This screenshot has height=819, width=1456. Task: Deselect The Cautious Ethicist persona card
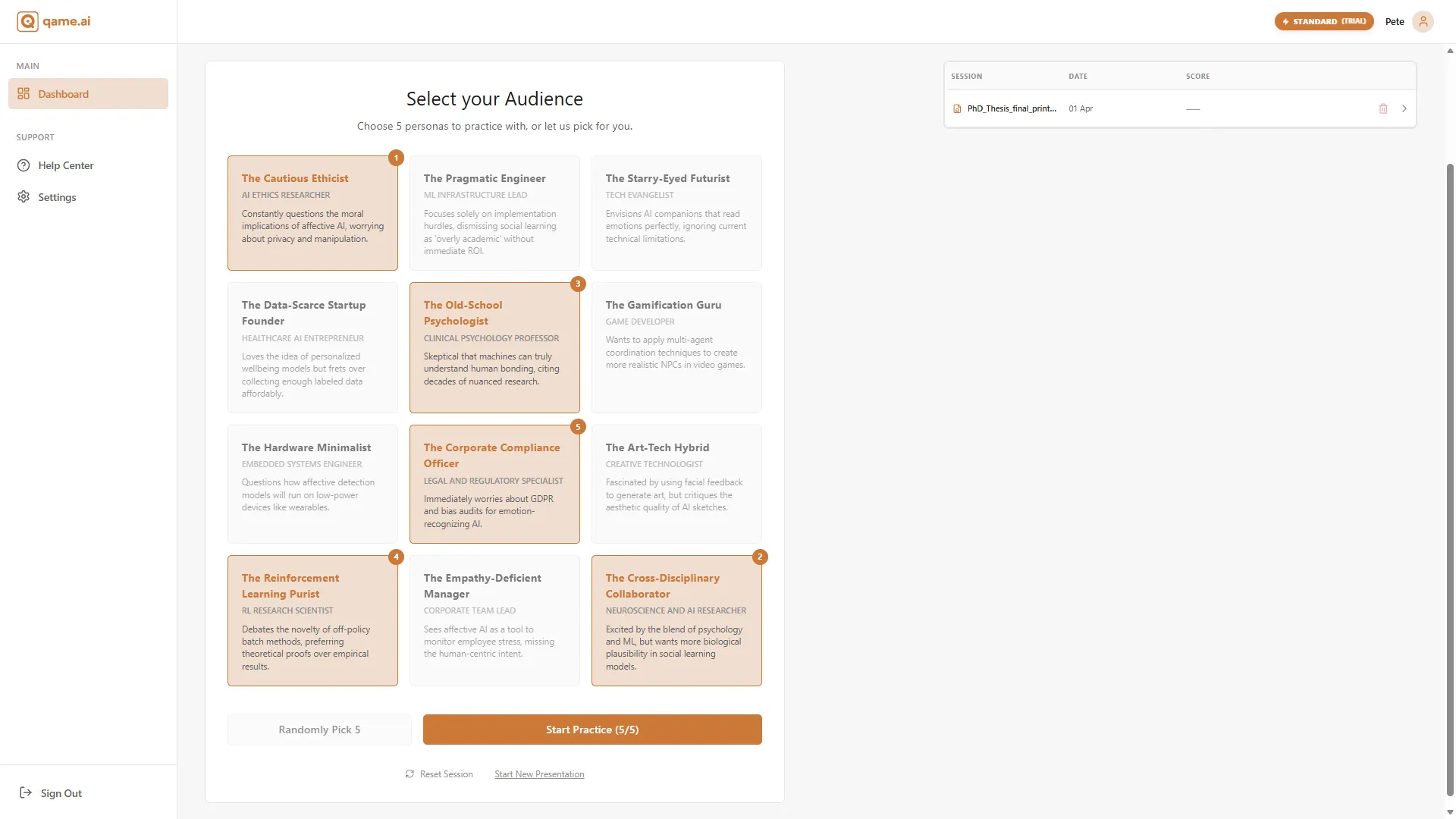pyautogui.click(x=312, y=213)
